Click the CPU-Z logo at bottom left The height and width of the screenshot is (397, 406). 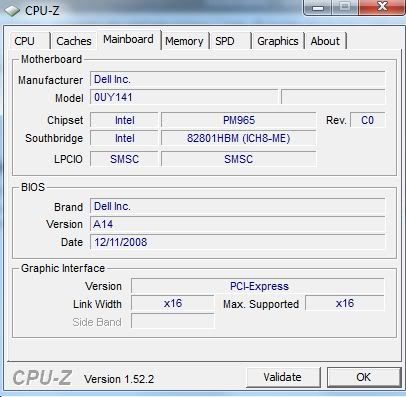click(x=42, y=378)
